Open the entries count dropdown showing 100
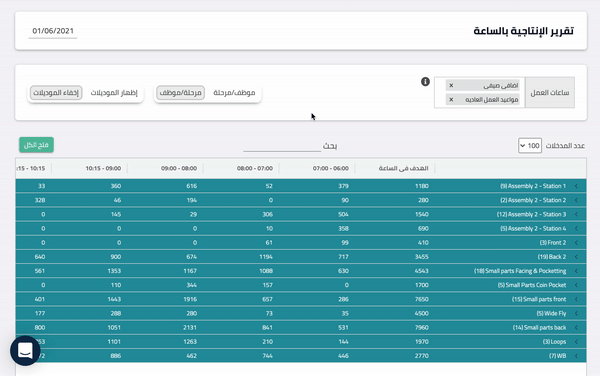 point(530,146)
